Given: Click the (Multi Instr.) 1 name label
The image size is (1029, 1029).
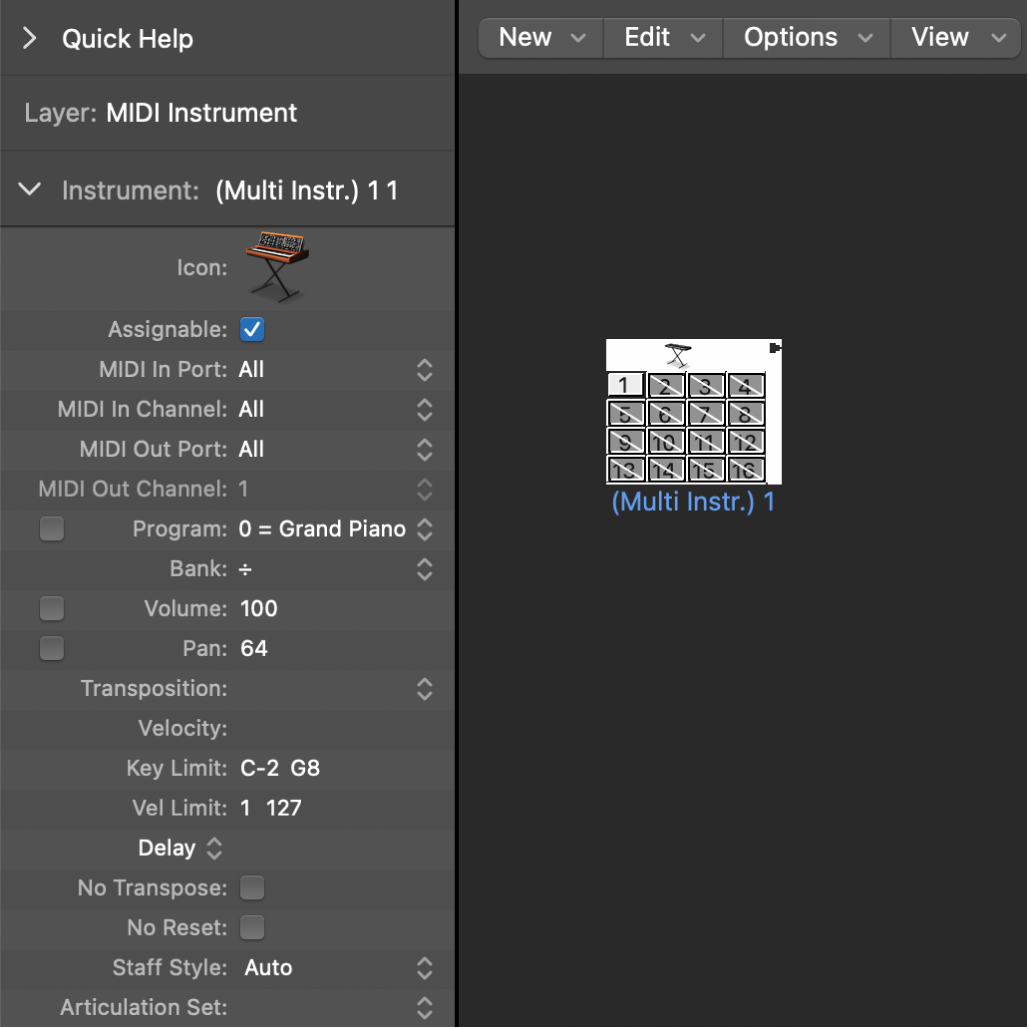Looking at the screenshot, I should [x=692, y=501].
